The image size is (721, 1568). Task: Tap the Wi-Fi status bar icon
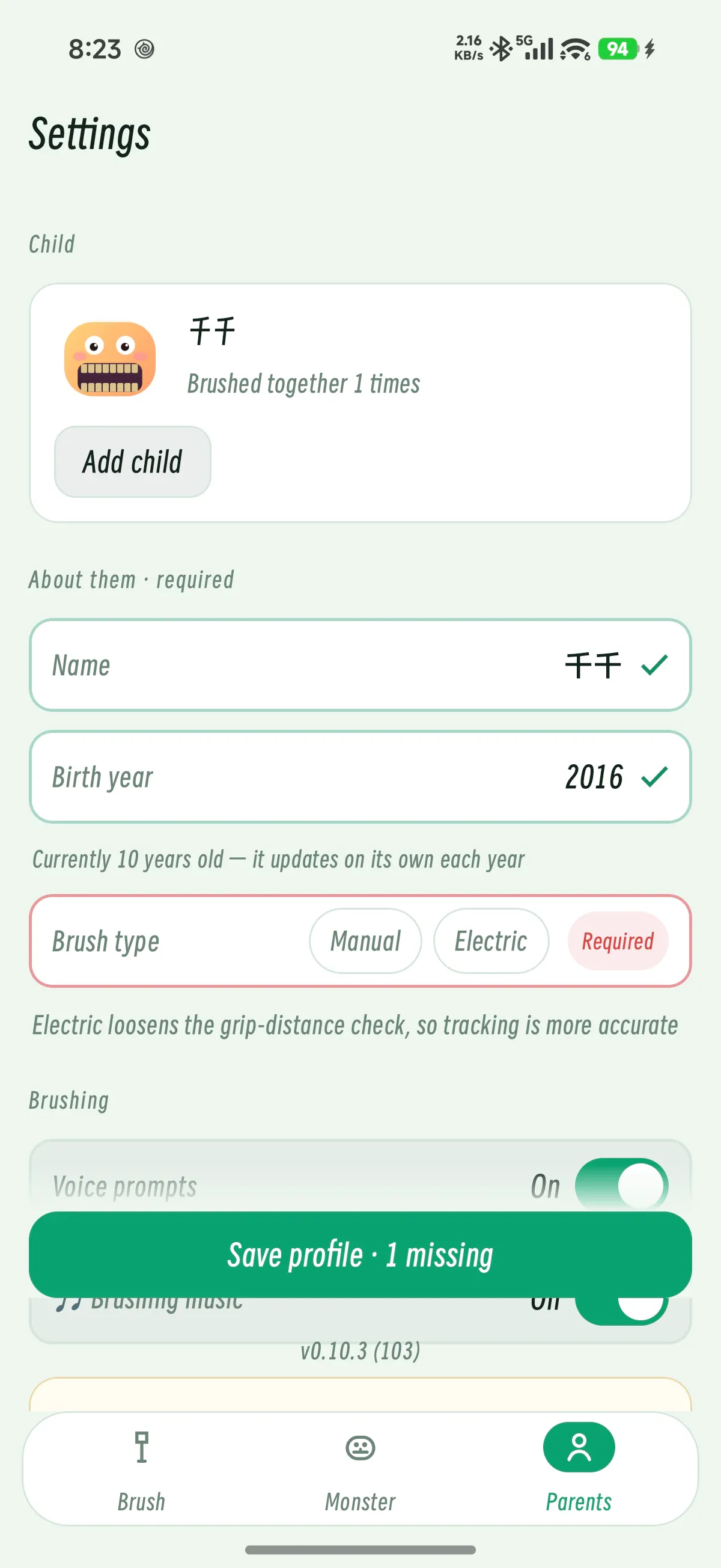point(575,49)
